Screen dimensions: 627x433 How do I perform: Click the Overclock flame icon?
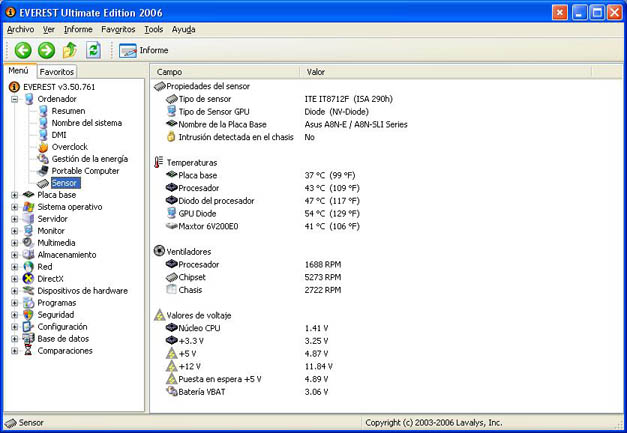point(43,147)
